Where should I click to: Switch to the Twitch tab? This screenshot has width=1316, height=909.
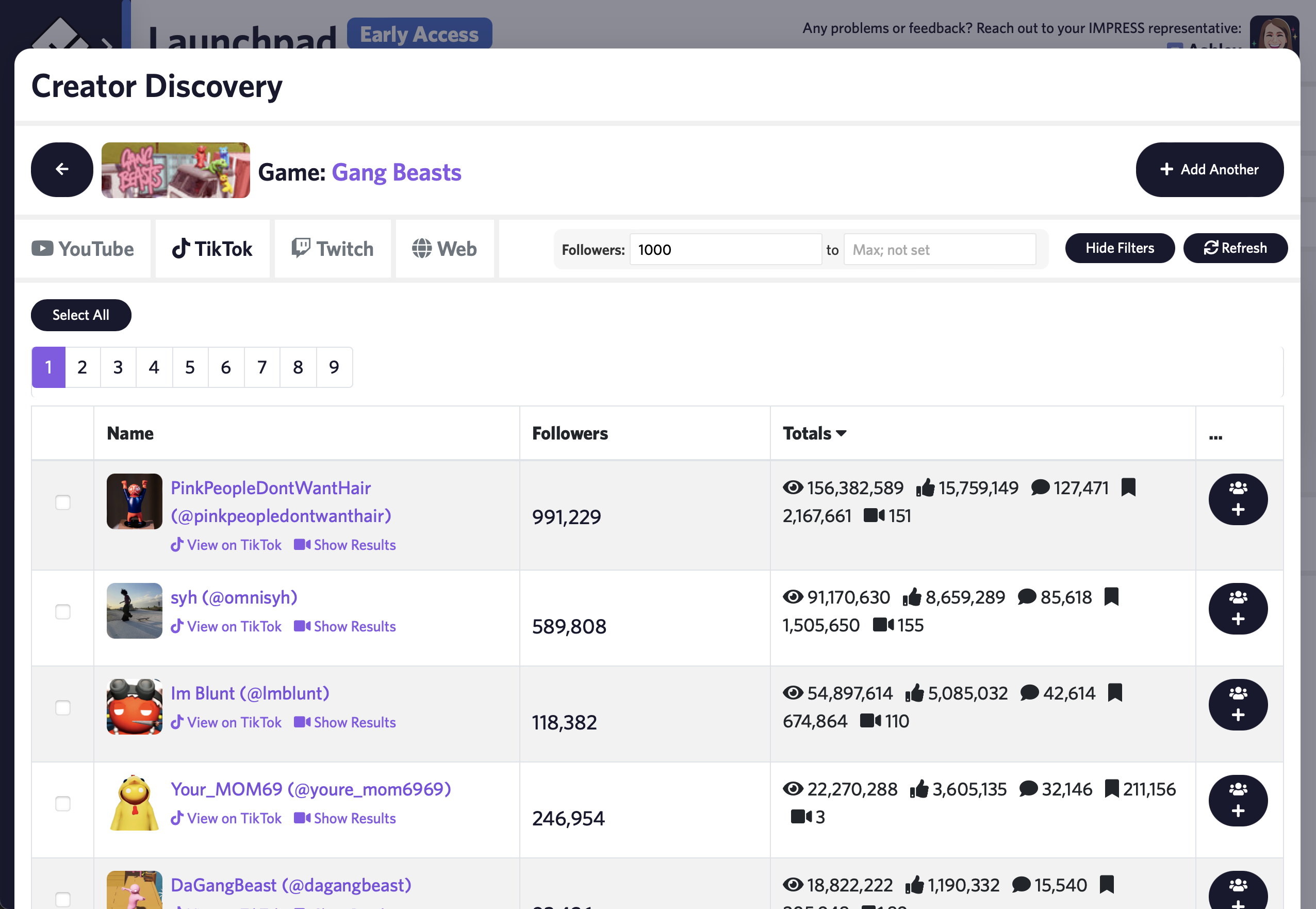click(x=333, y=249)
